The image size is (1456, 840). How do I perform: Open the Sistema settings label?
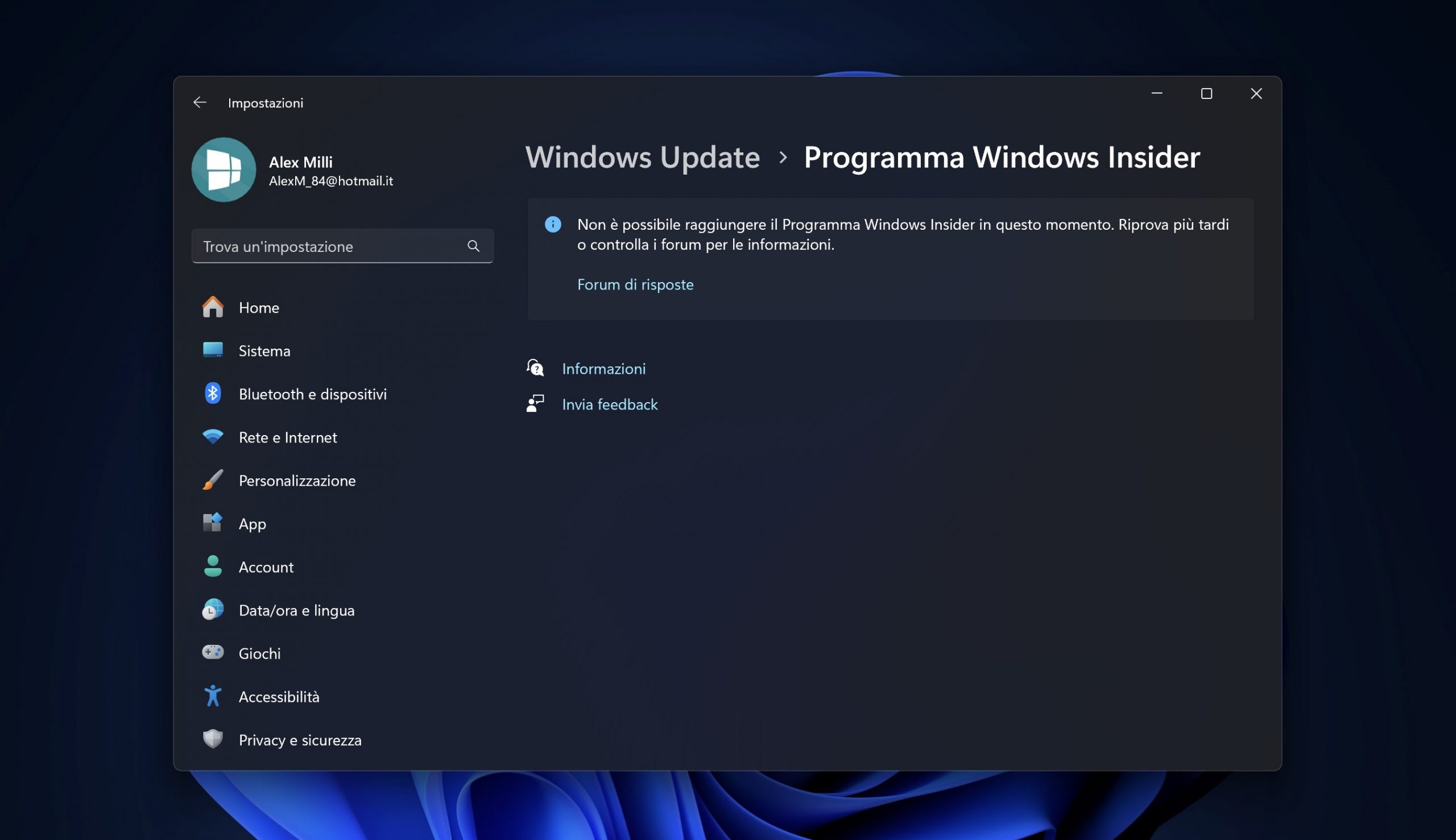[265, 351]
